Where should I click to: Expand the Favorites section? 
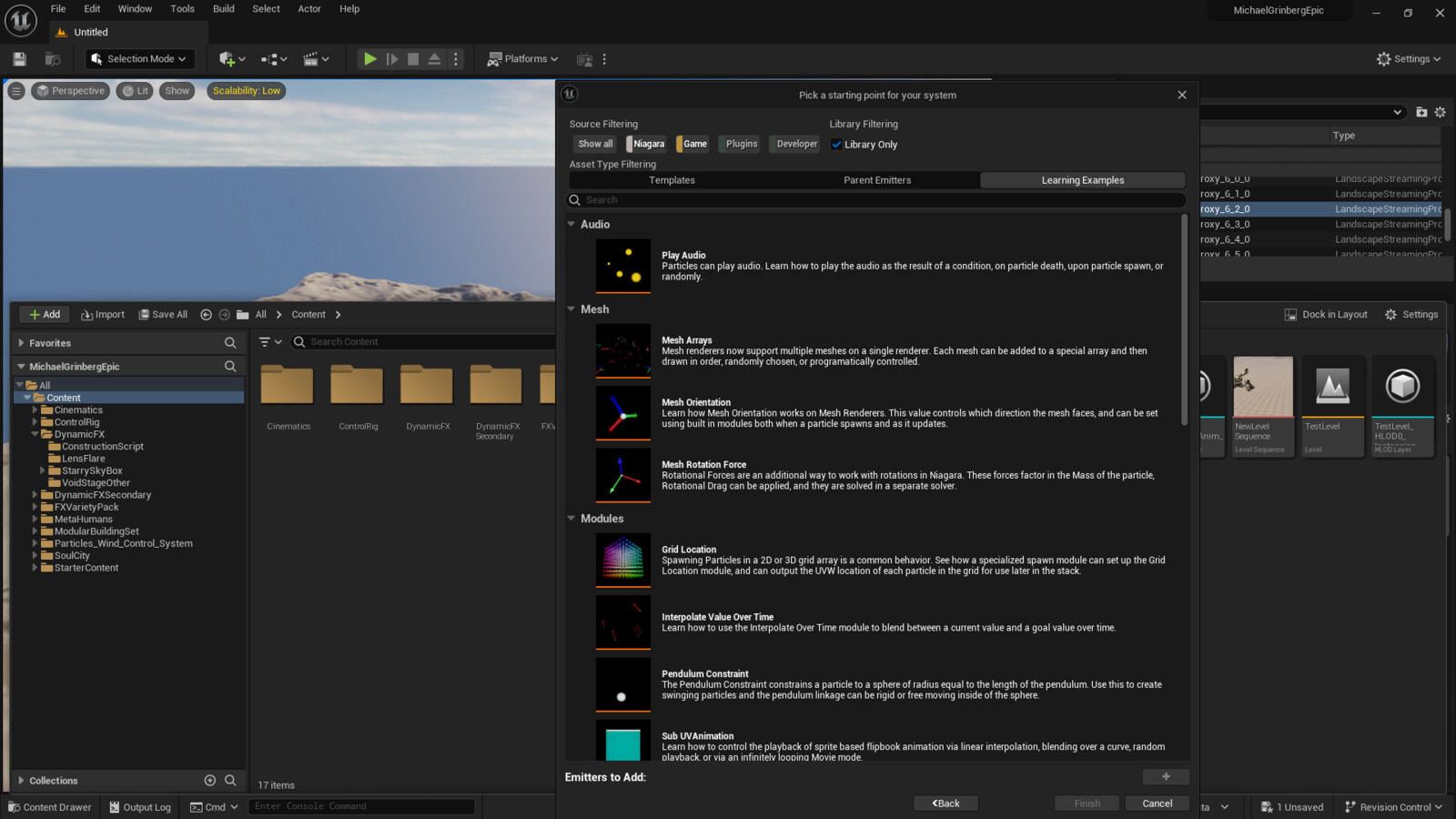point(21,343)
